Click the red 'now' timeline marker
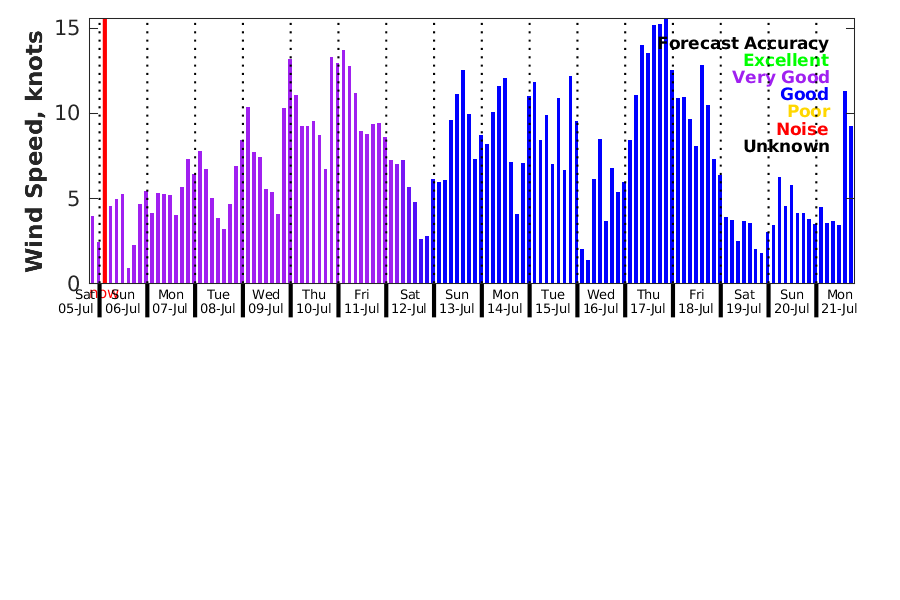 [x=104, y=150]
